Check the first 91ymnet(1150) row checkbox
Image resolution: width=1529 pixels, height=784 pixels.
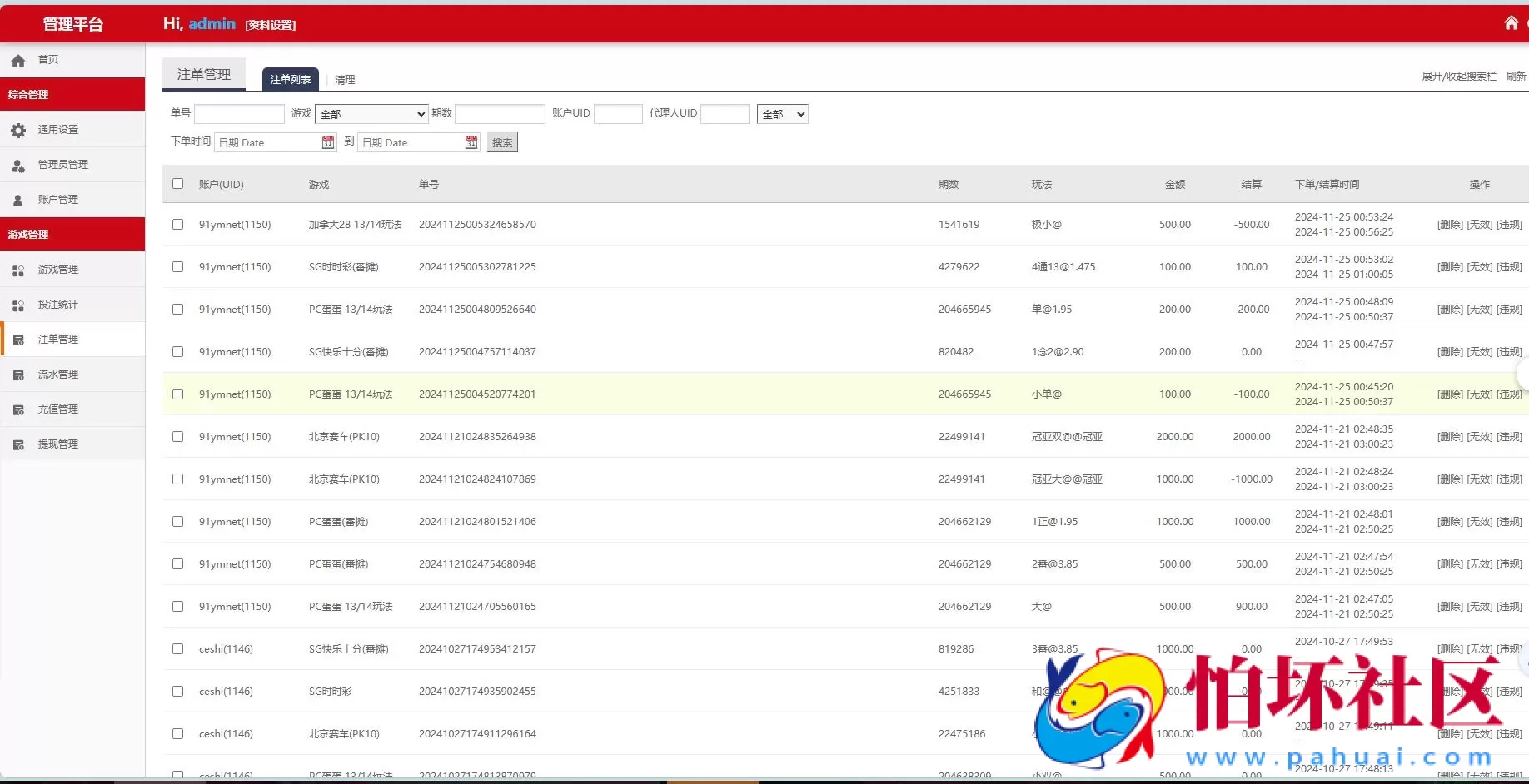tap(177, 224)
